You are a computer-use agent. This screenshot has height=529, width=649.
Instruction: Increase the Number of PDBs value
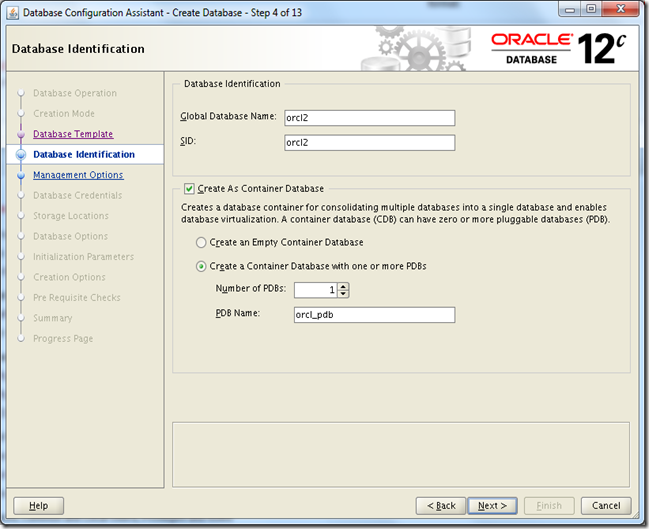click(343, 286)
